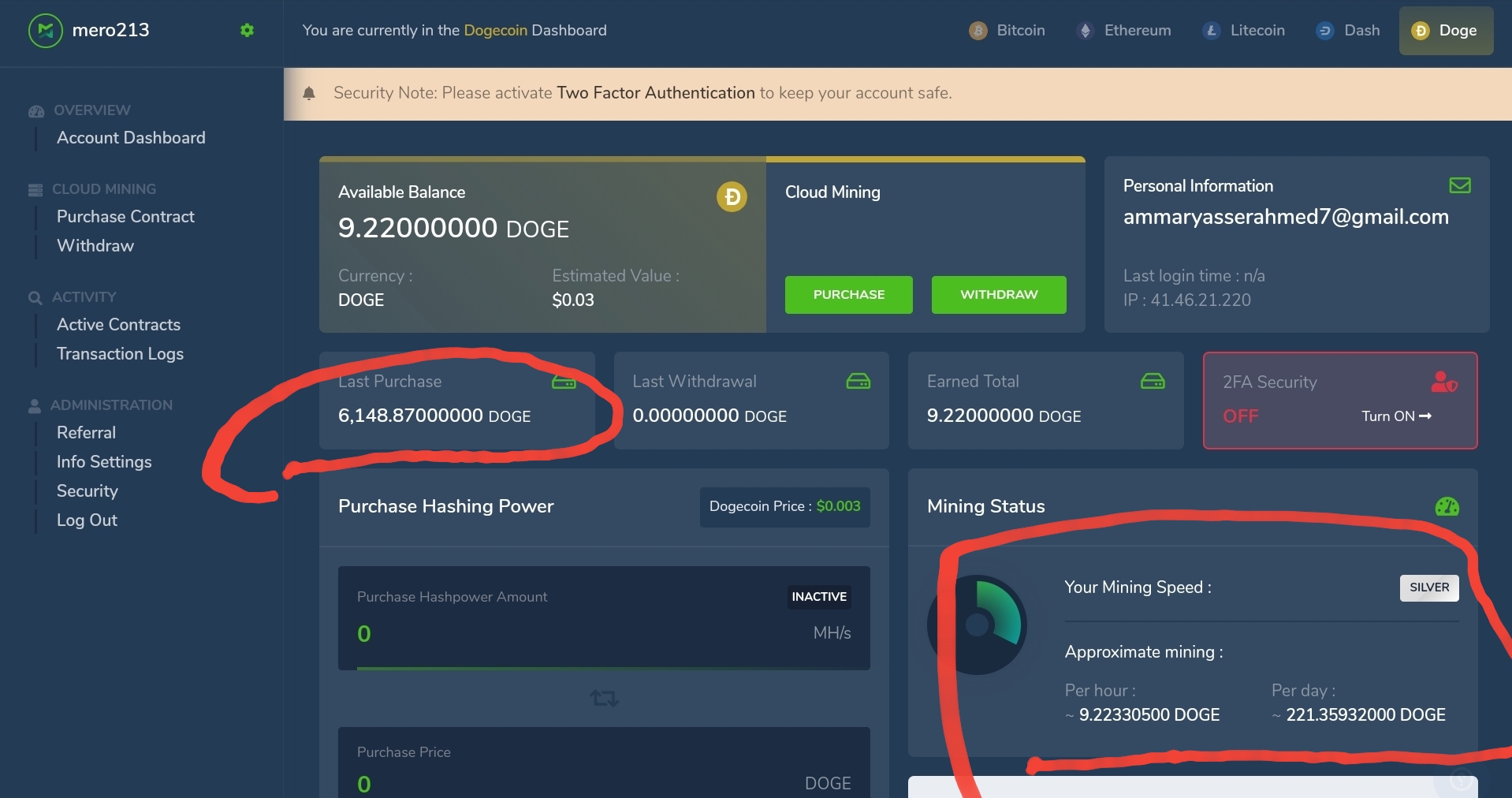Click the green PURCHASE button

[849, 295]
